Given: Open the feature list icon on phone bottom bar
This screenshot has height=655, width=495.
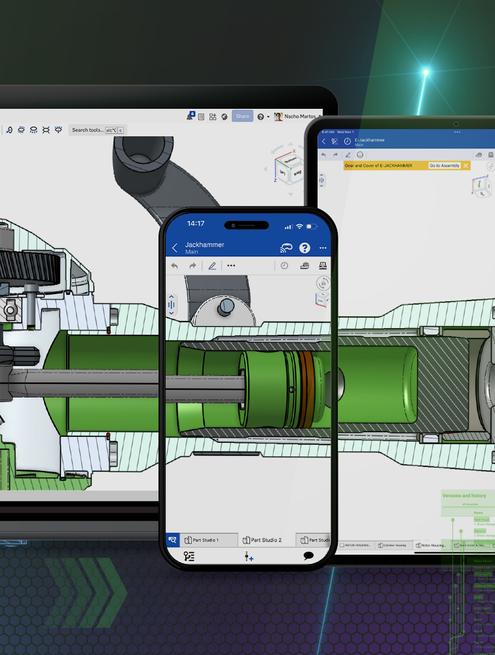Looking at the screenshot, I should coord(189,556).
